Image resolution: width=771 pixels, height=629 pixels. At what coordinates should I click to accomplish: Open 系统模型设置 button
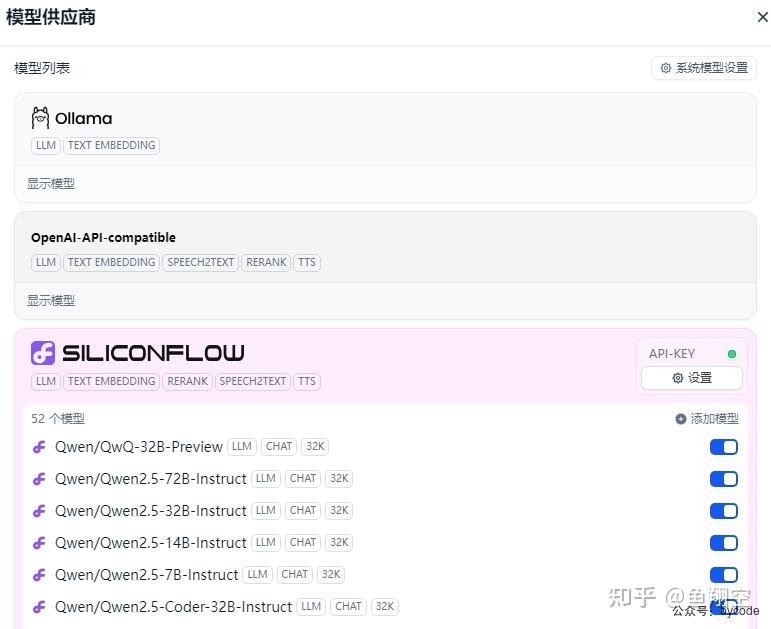(704, 68)
